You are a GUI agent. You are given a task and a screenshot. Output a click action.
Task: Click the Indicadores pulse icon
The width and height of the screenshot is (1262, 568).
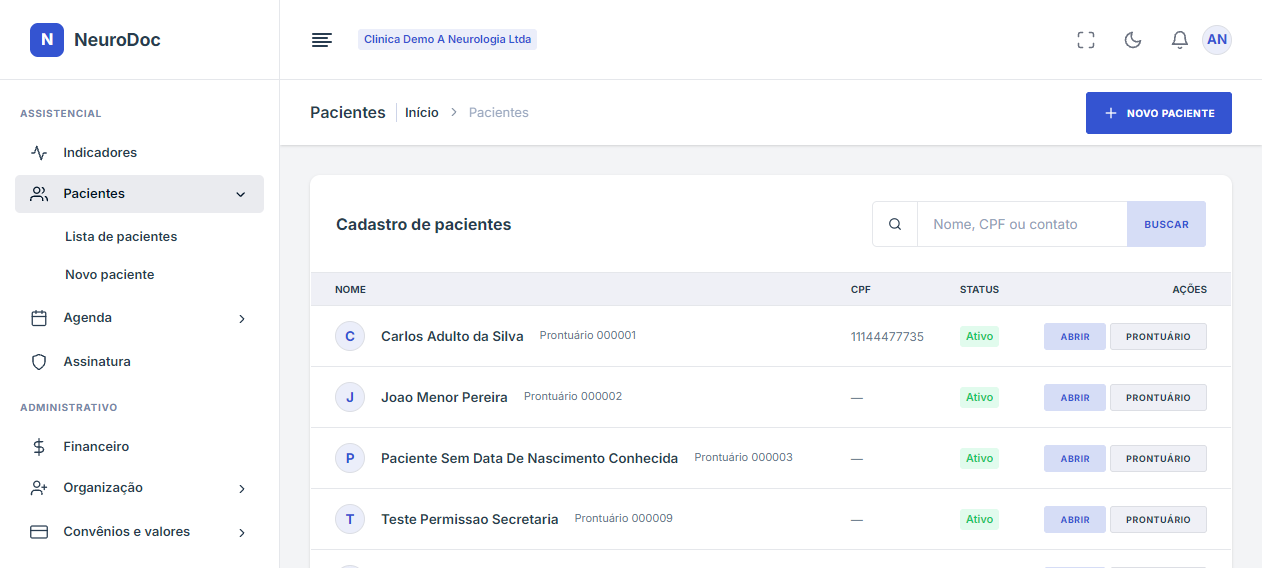39,153
